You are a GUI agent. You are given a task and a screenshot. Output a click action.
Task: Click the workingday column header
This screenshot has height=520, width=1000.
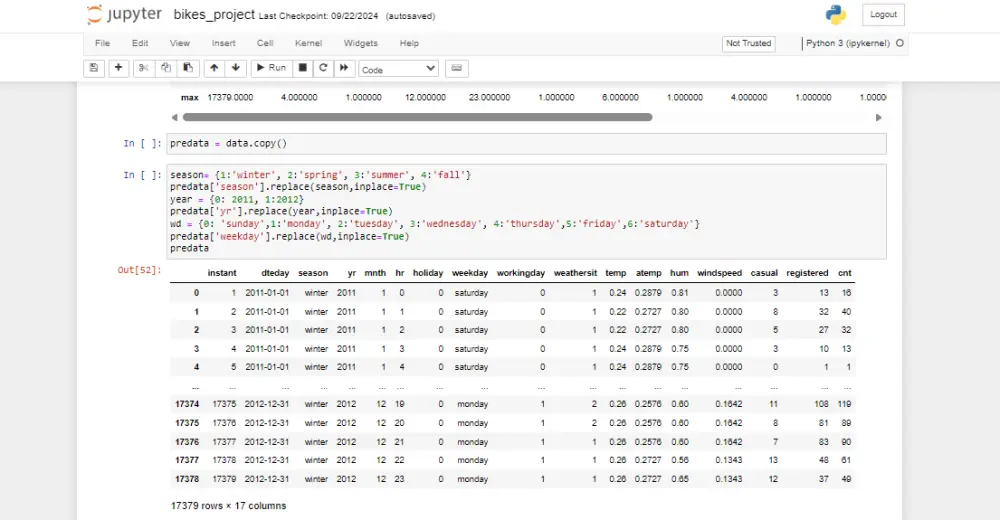coord(520,273)
